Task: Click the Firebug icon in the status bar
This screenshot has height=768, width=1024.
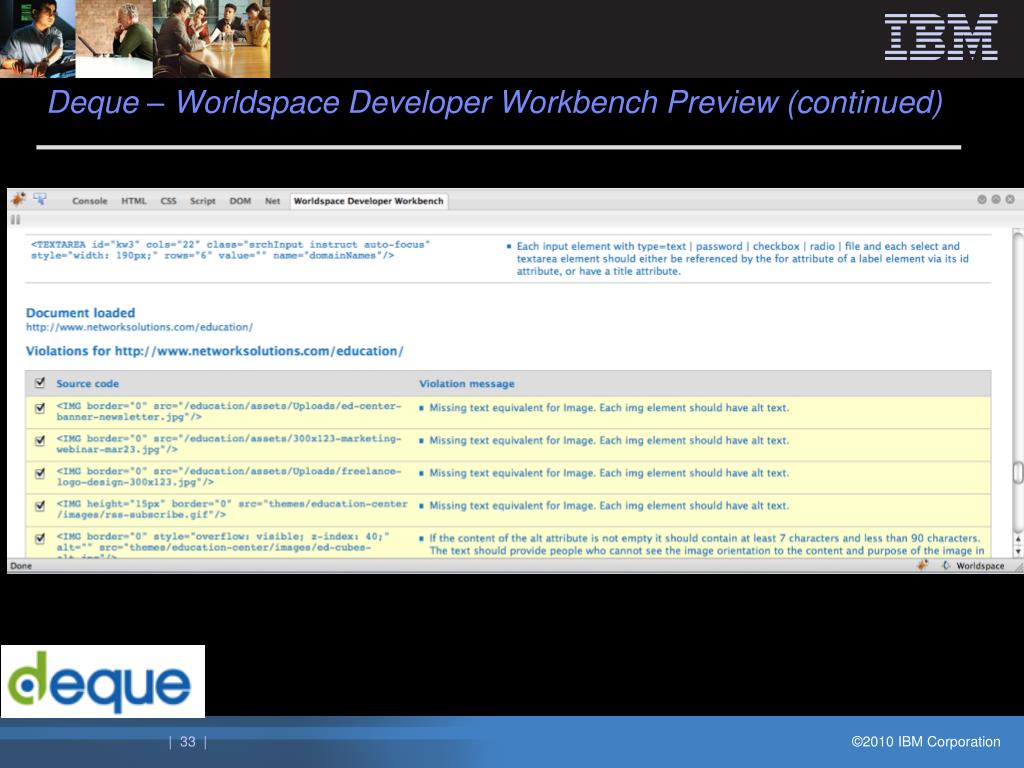Action: point(923,566)
